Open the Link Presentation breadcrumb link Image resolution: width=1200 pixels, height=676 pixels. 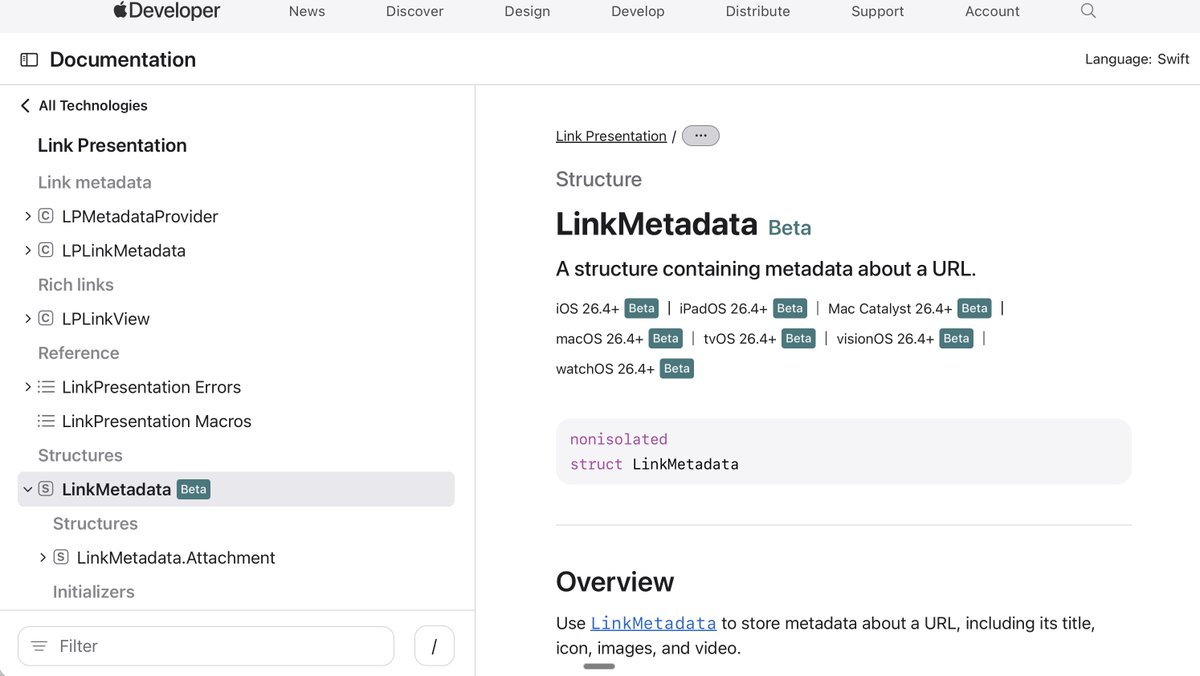(x=611, y=136)
